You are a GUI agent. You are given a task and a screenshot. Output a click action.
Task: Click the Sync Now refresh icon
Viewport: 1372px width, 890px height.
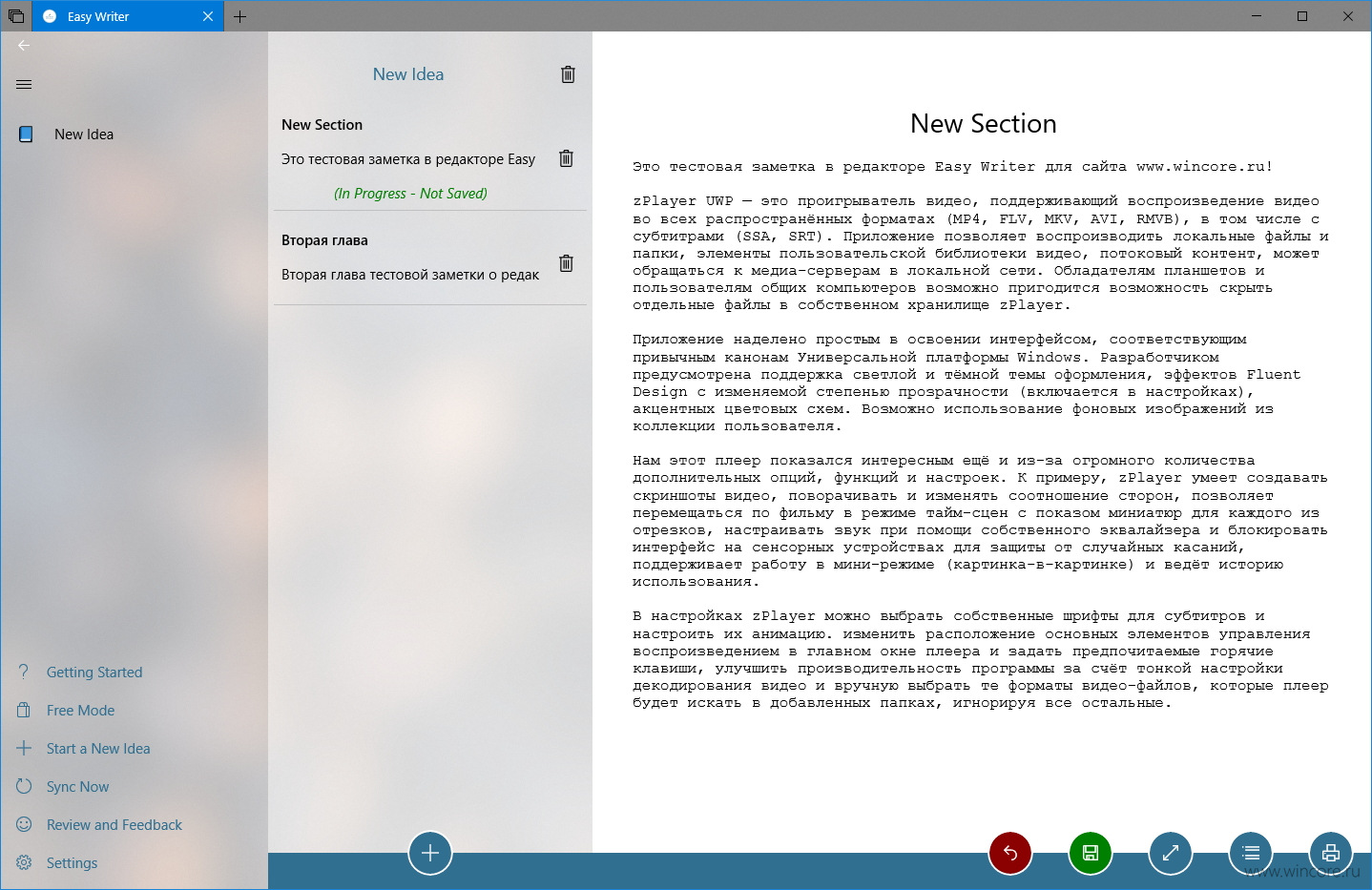[x=24, y=786]
